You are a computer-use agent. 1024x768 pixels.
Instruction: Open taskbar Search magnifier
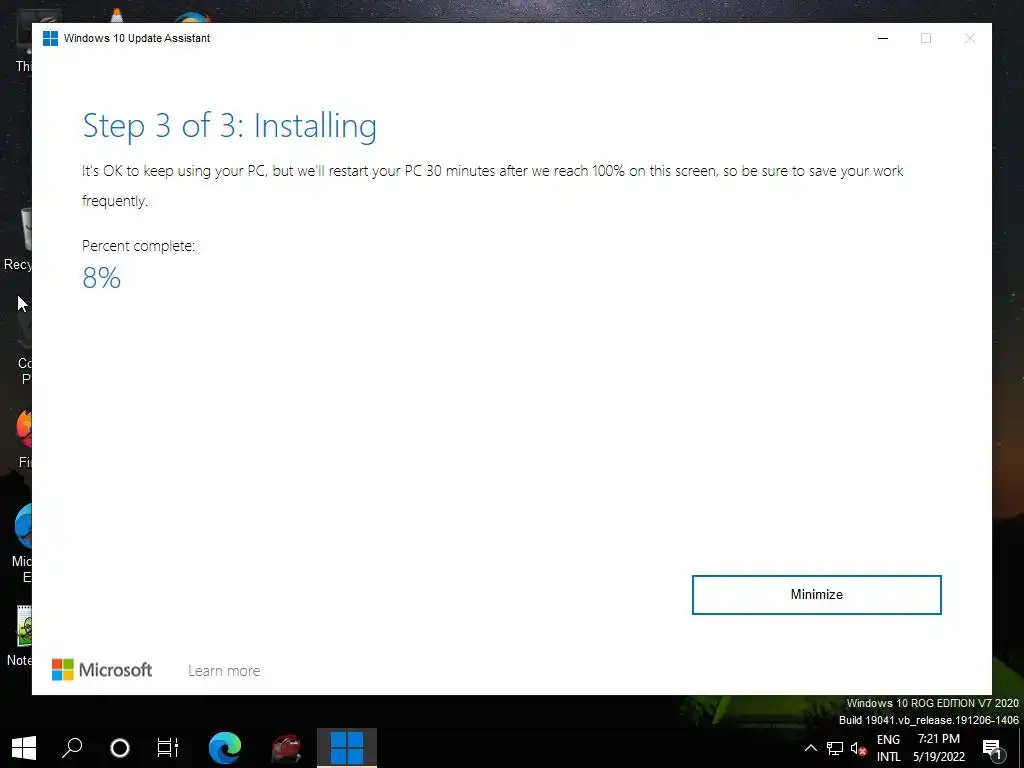pos(72,748)
